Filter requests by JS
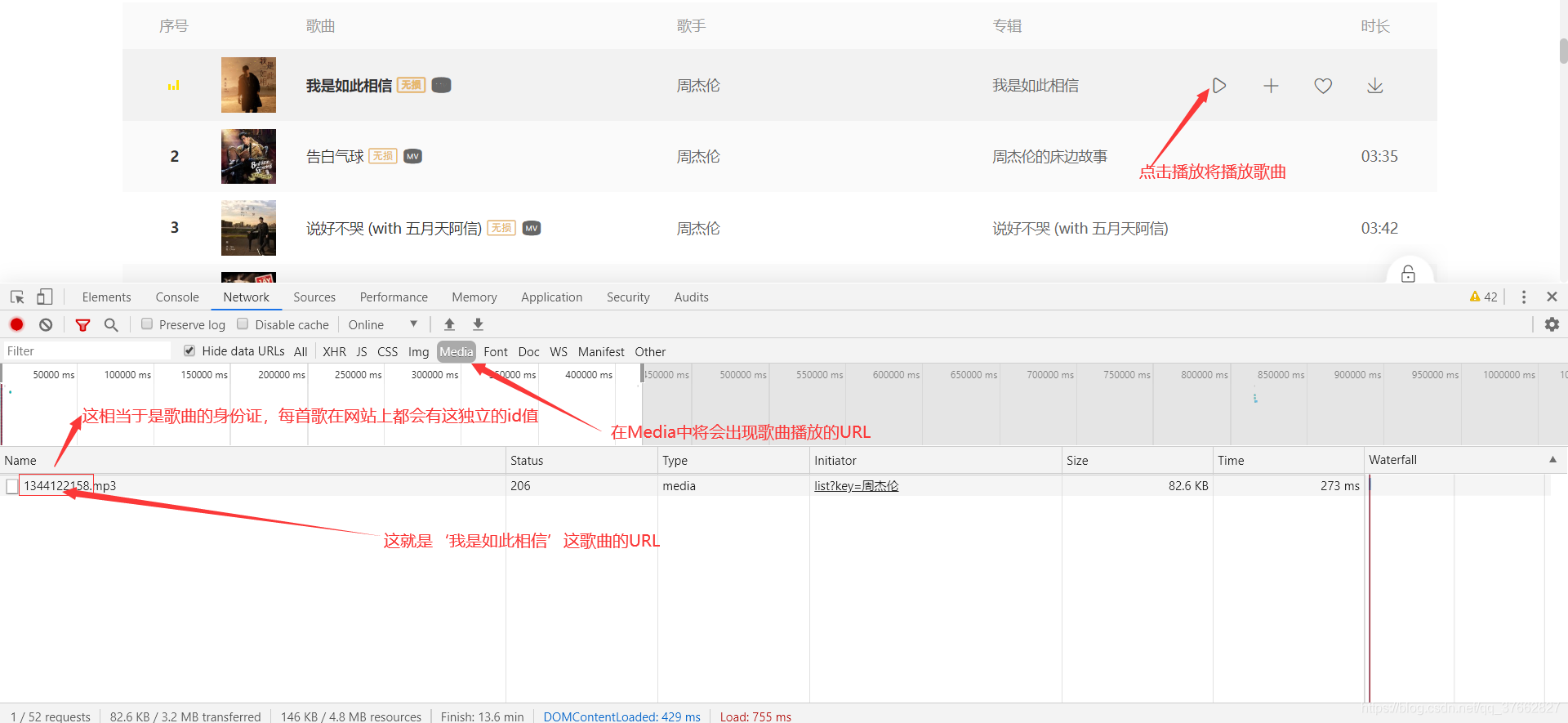 coord(362,351)
